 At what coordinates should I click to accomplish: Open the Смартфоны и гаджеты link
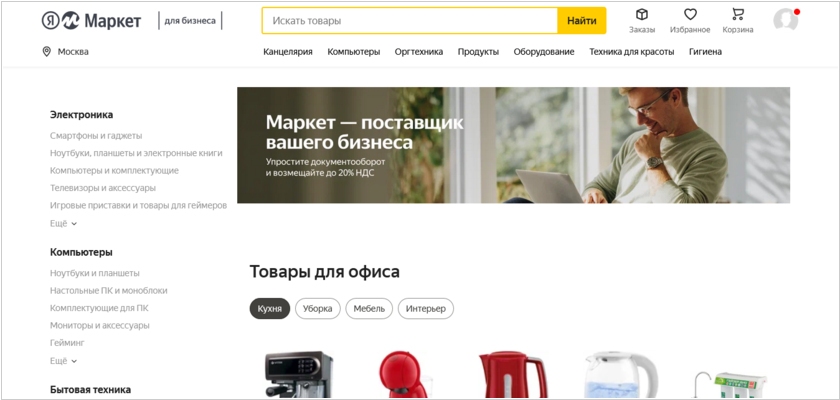click(96, 136)
